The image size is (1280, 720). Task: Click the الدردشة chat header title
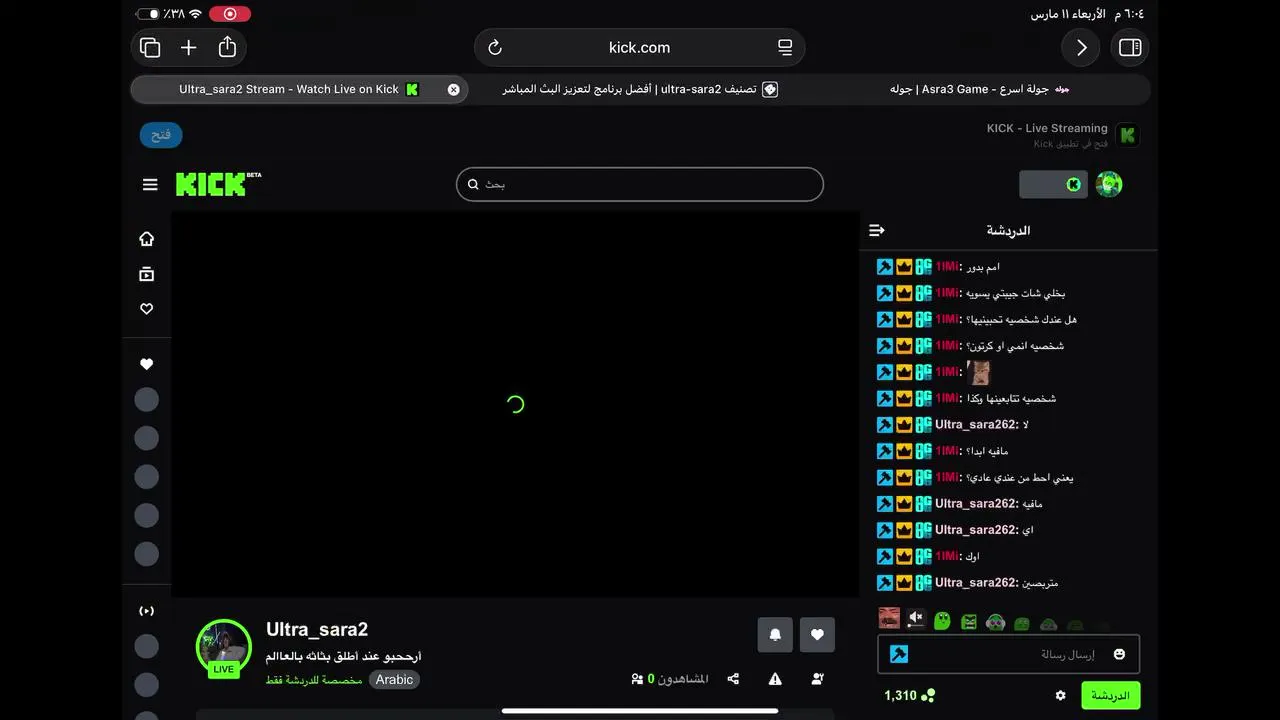1008,230
